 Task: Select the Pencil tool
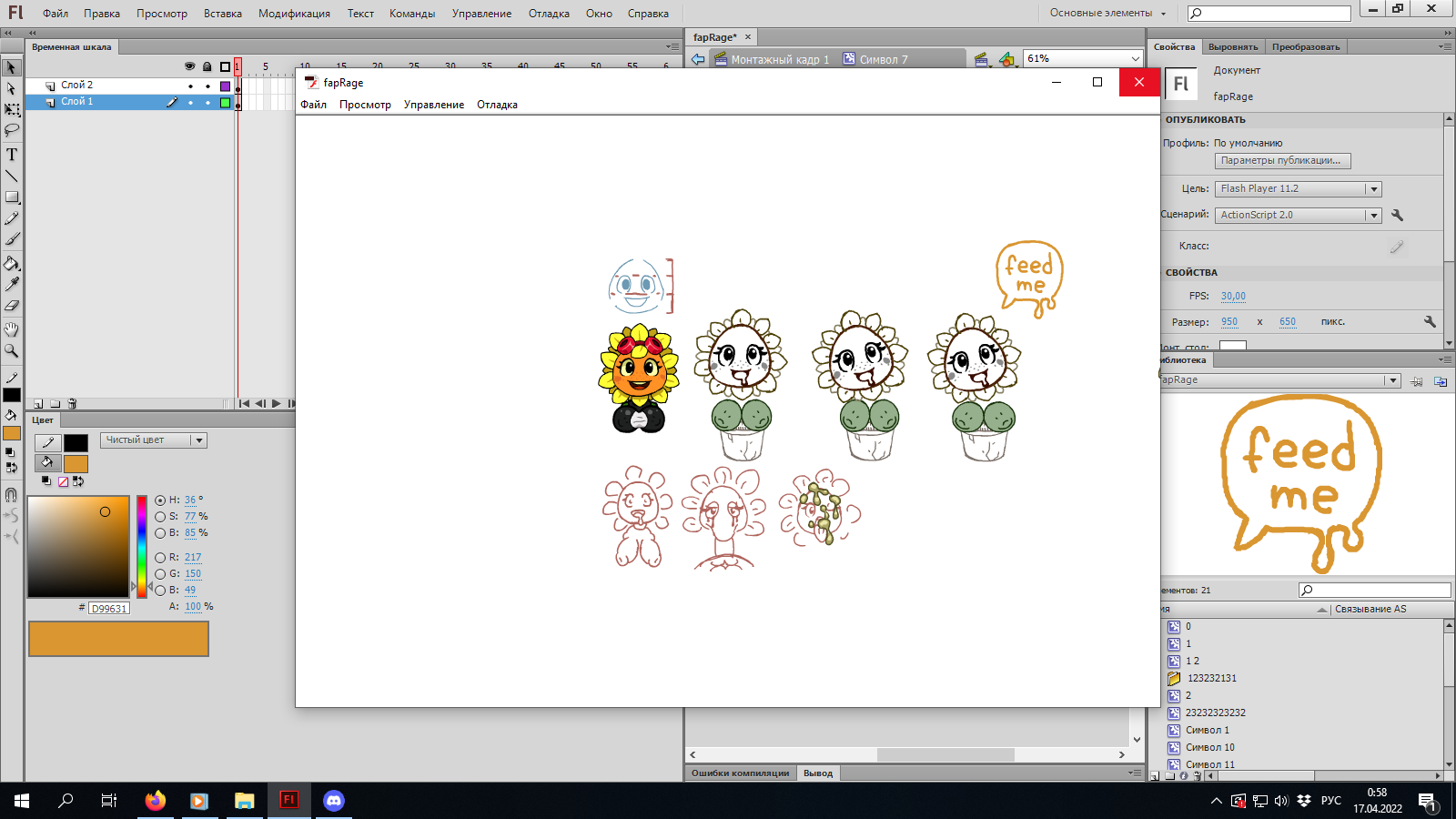tap(12, 218)
